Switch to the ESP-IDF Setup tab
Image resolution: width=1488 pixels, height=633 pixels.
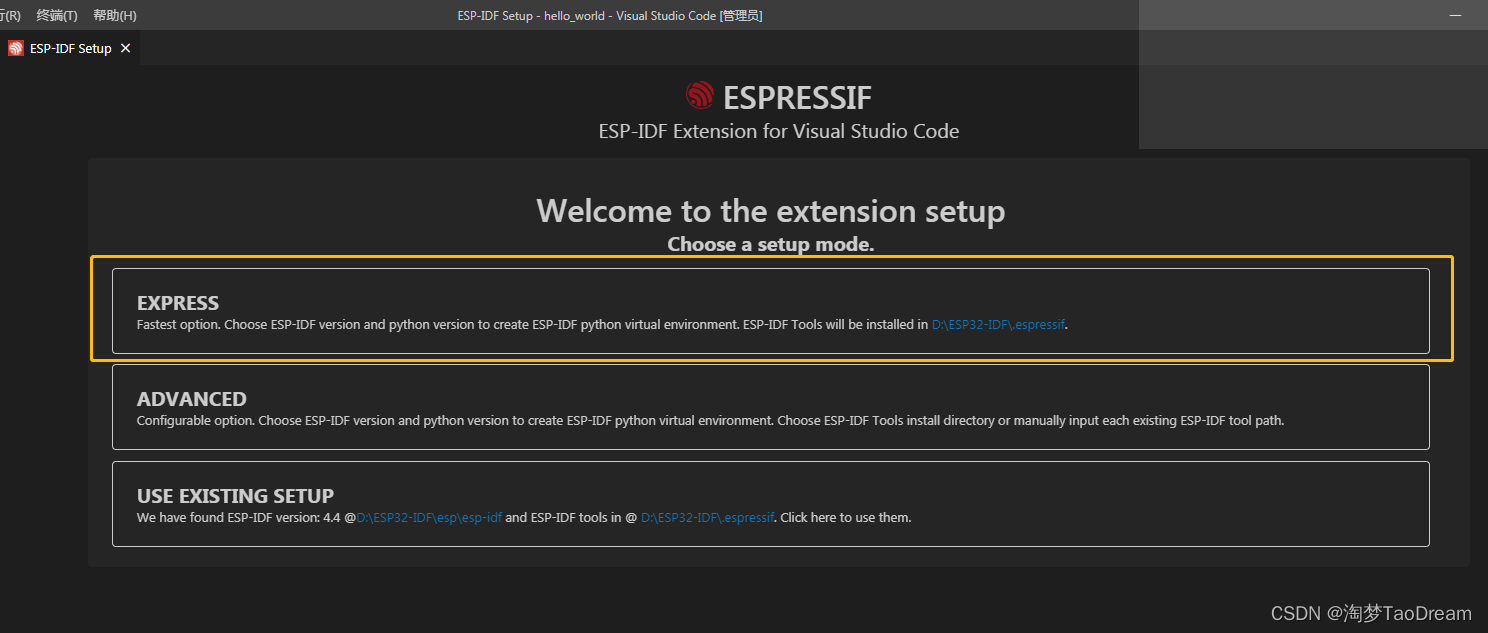[70, 48]
